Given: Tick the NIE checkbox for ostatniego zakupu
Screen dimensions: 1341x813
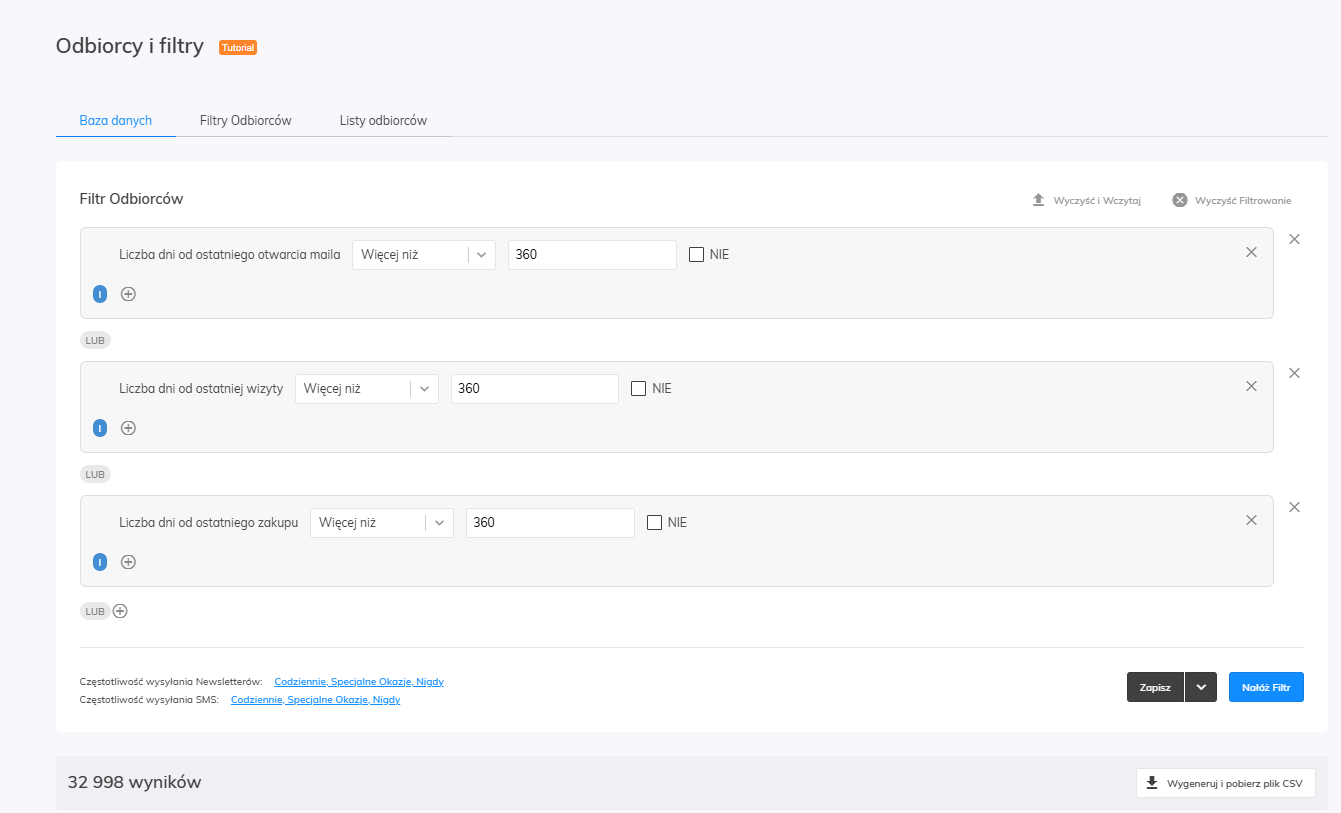Looking at the screenshot, I should (x=655, y=523).
